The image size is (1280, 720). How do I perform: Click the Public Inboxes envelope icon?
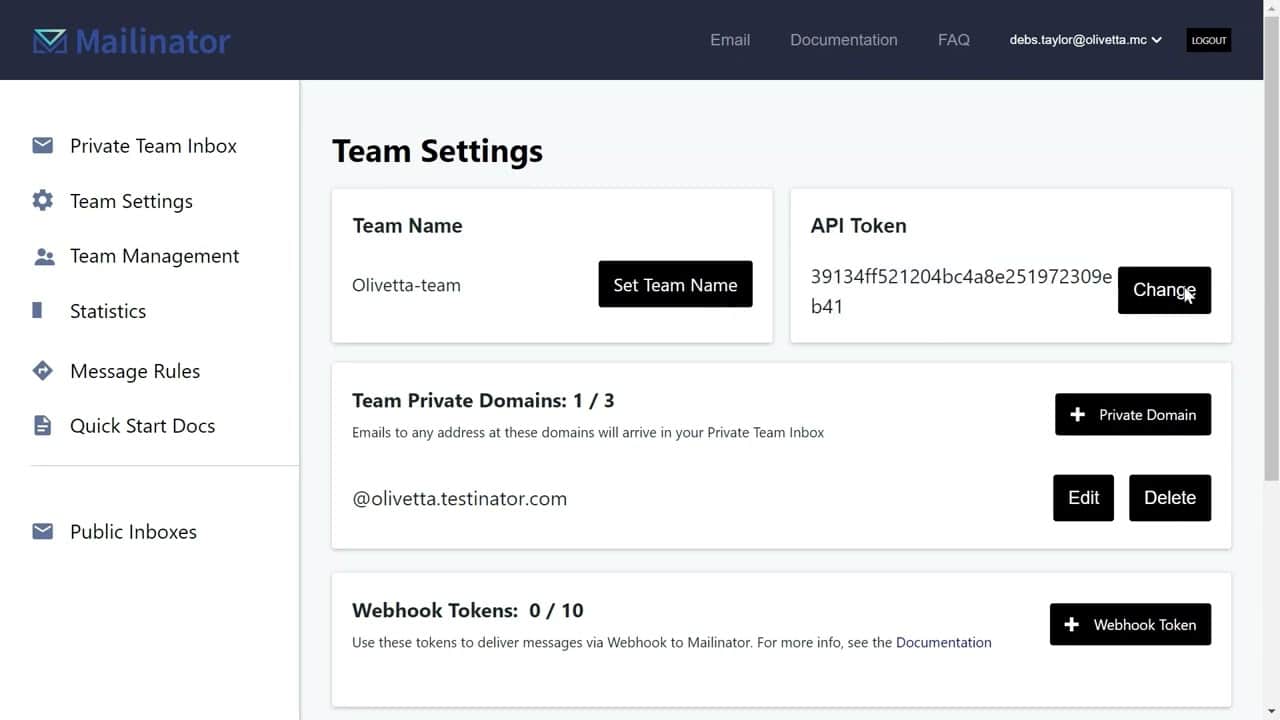coord(42,532)
